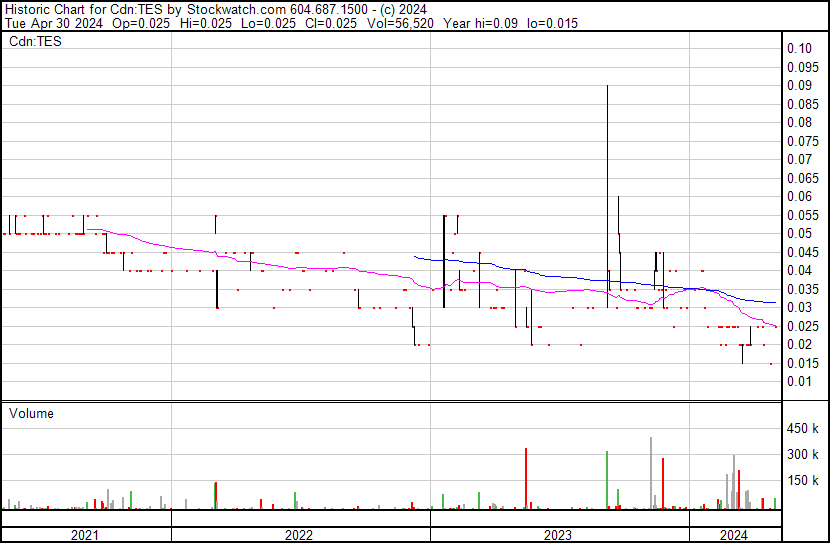Click the tallest gray volume bar in late 2023
The image size is (830, 543).
click(651, 473)
